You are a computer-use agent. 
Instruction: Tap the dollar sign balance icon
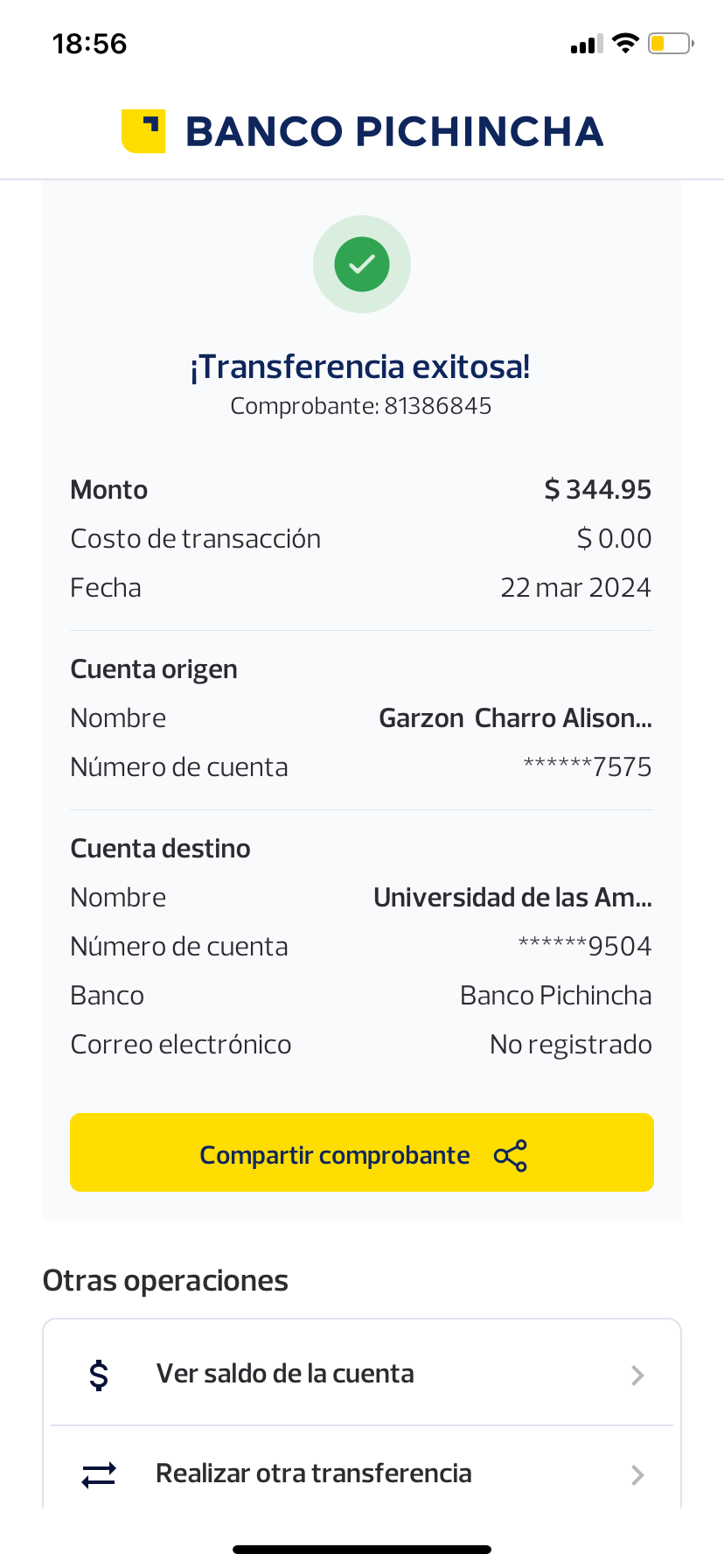pos(100,1375)
